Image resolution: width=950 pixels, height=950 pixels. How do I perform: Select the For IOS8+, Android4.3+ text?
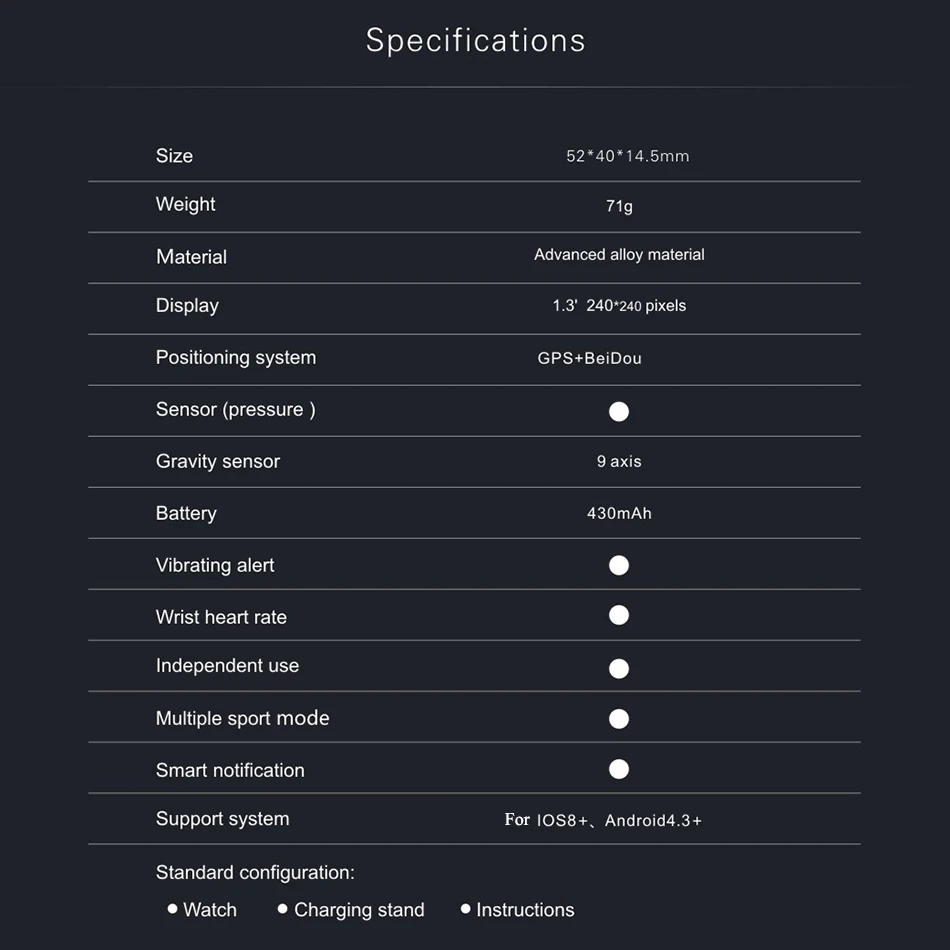[x=603, y=820]
